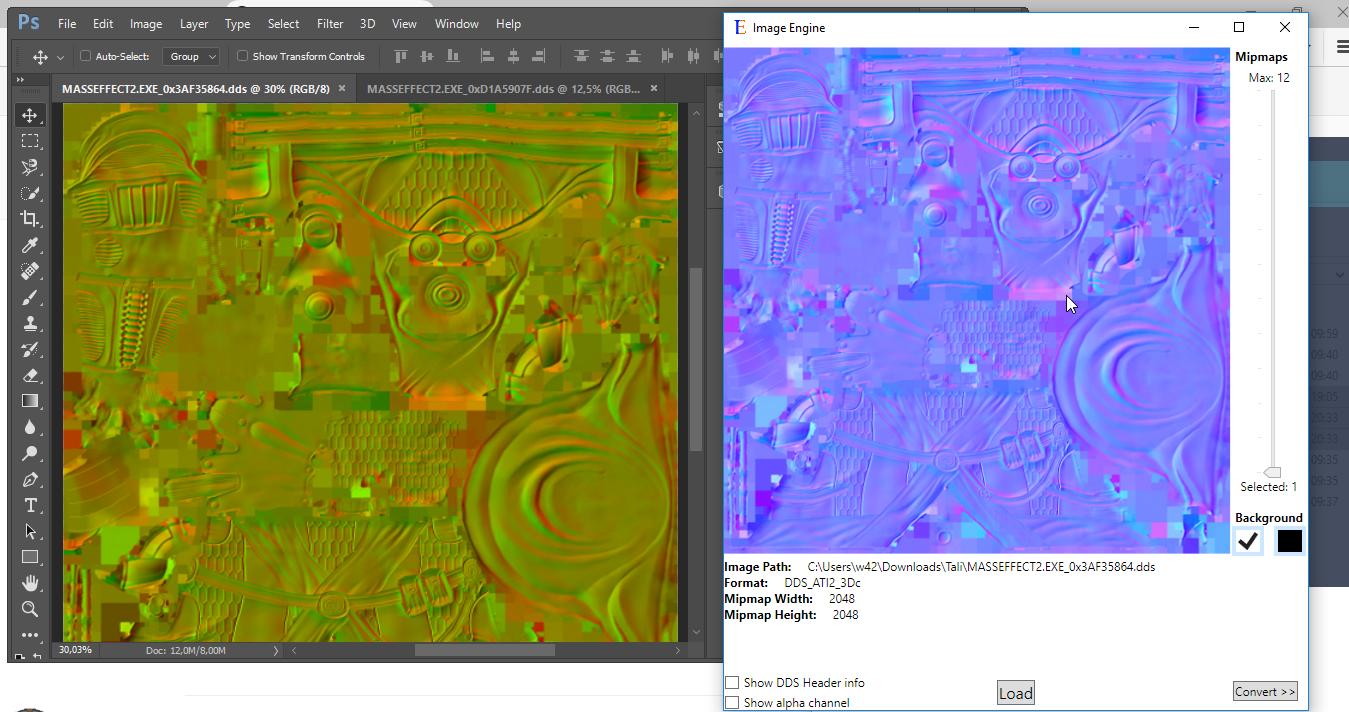Screen dimensions: 1349x712
Task: Switch to MASSEFFECT2.EXE_0xD1A5907F.dds tab
Action: (x=503, y=89)
